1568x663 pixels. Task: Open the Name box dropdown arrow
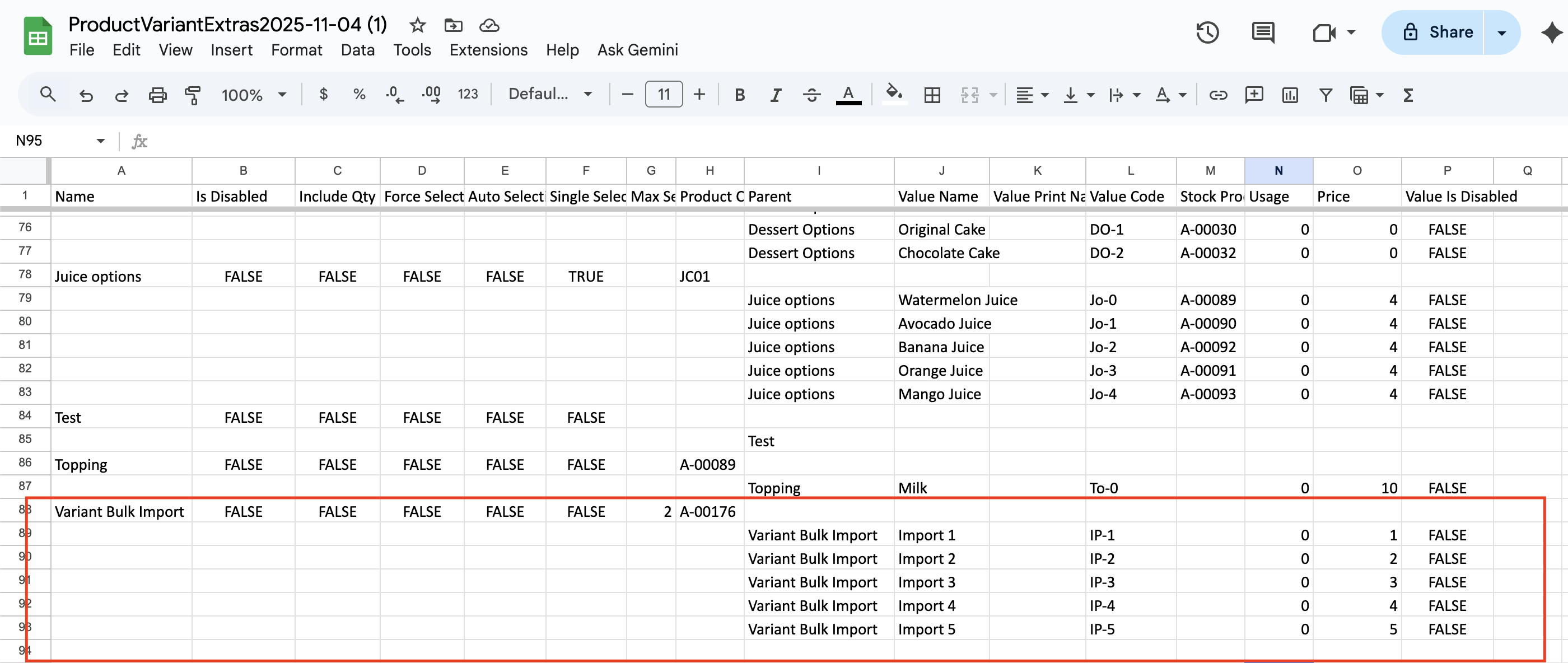coord(100,141)
